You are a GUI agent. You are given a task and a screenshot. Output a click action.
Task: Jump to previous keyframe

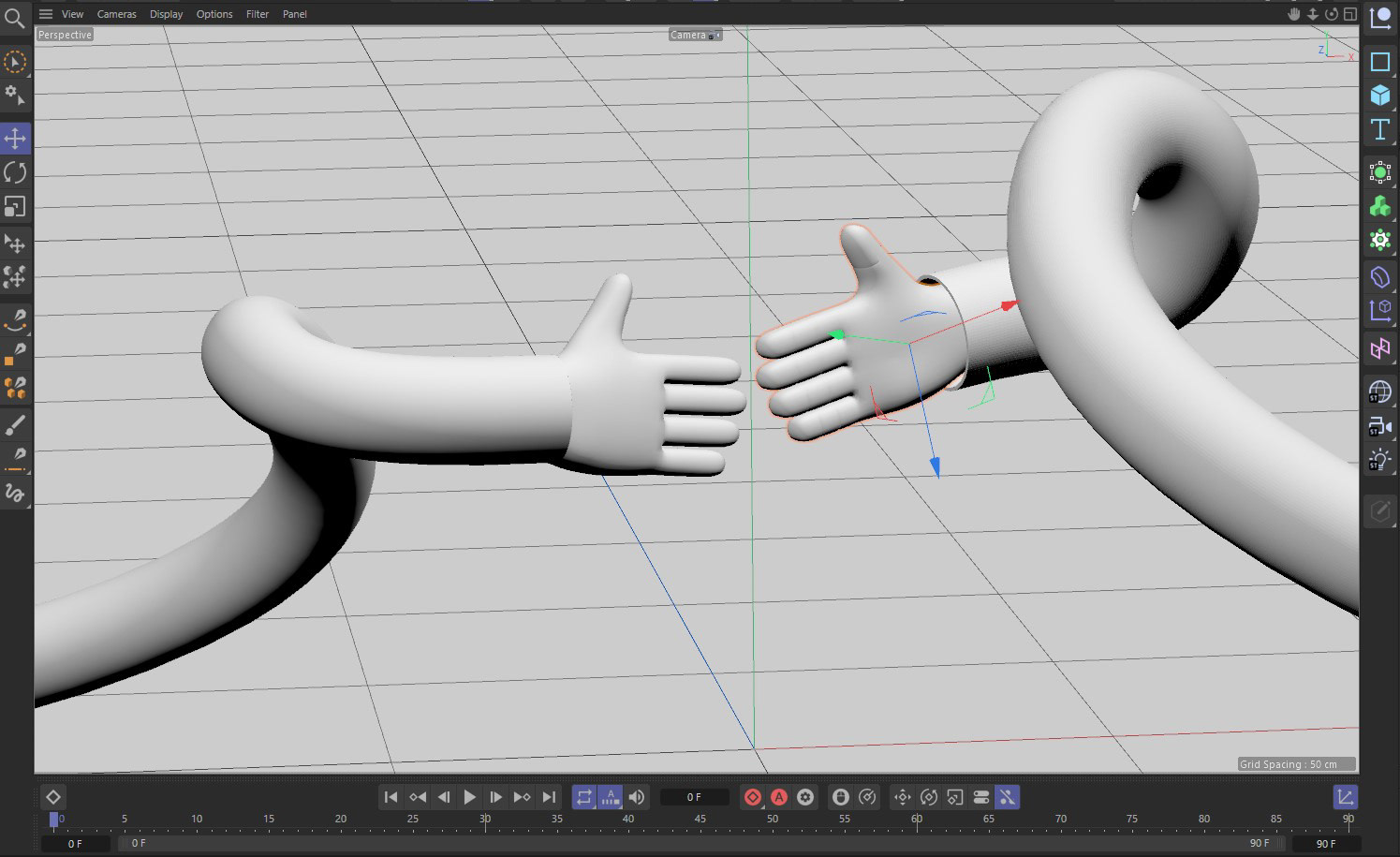click(418, 797)
